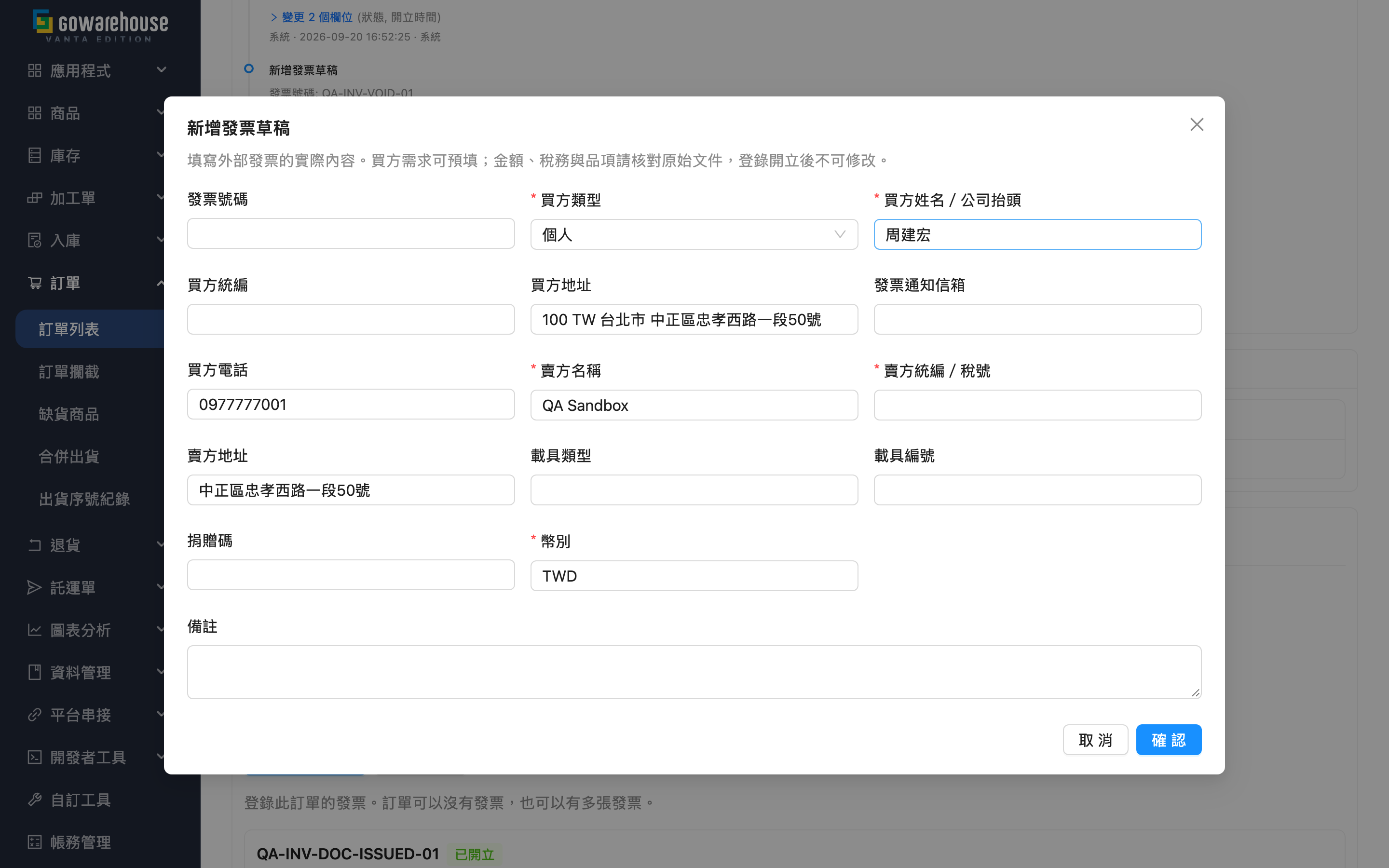Click the 自訂工具 wrench icon
Image resolution: width=1389 pixels, height=868 pixels.
pos(34,800)
